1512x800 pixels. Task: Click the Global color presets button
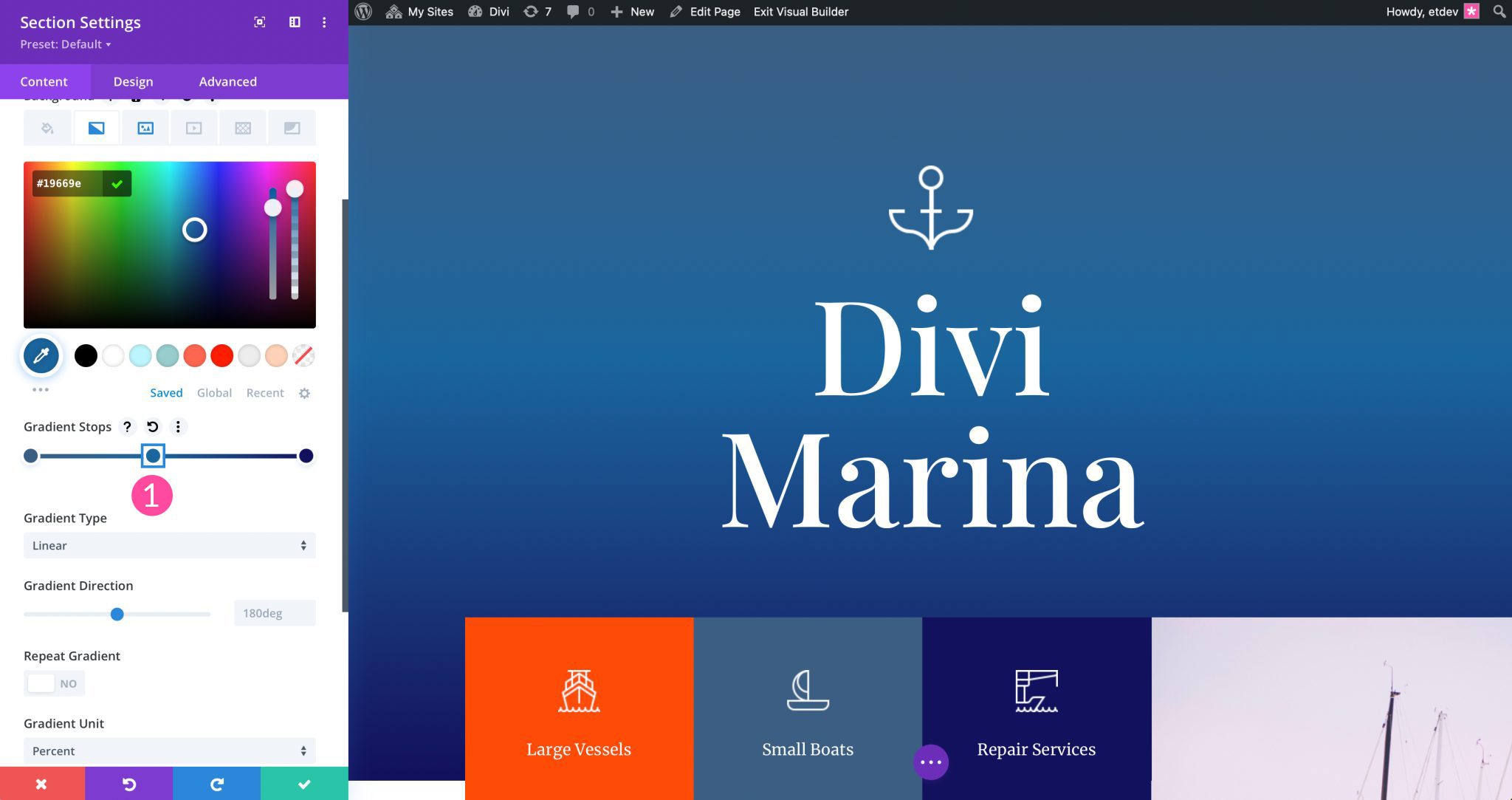[213, 392]
